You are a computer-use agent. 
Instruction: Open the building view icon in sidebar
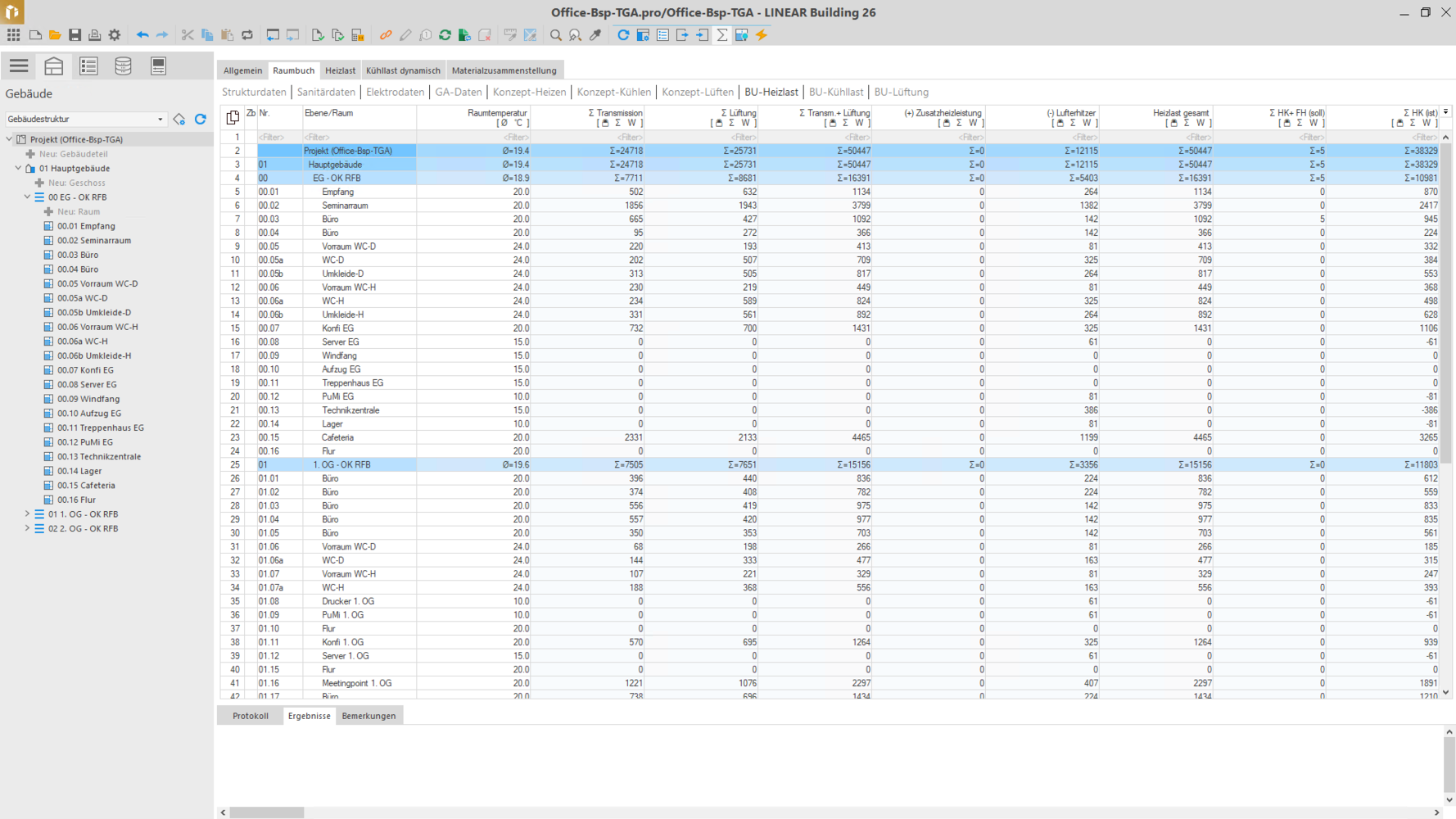click(x=53, y=66)
